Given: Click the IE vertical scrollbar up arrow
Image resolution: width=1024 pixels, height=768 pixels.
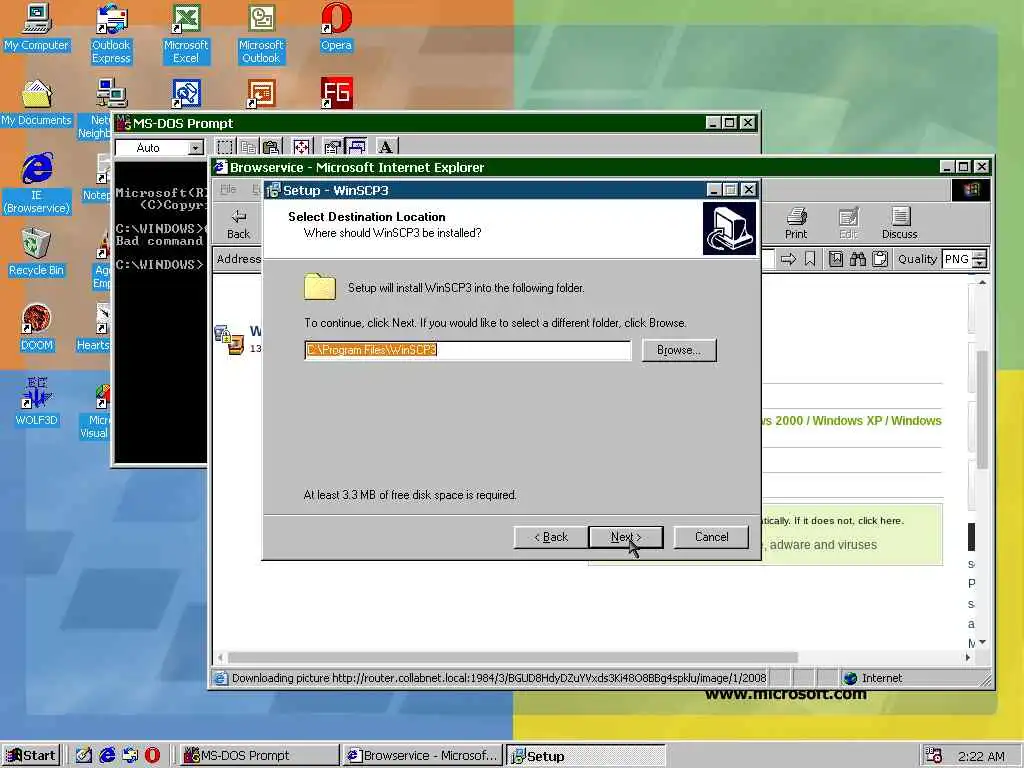Looking at the screenshot, I should click(x=982, y=283).
